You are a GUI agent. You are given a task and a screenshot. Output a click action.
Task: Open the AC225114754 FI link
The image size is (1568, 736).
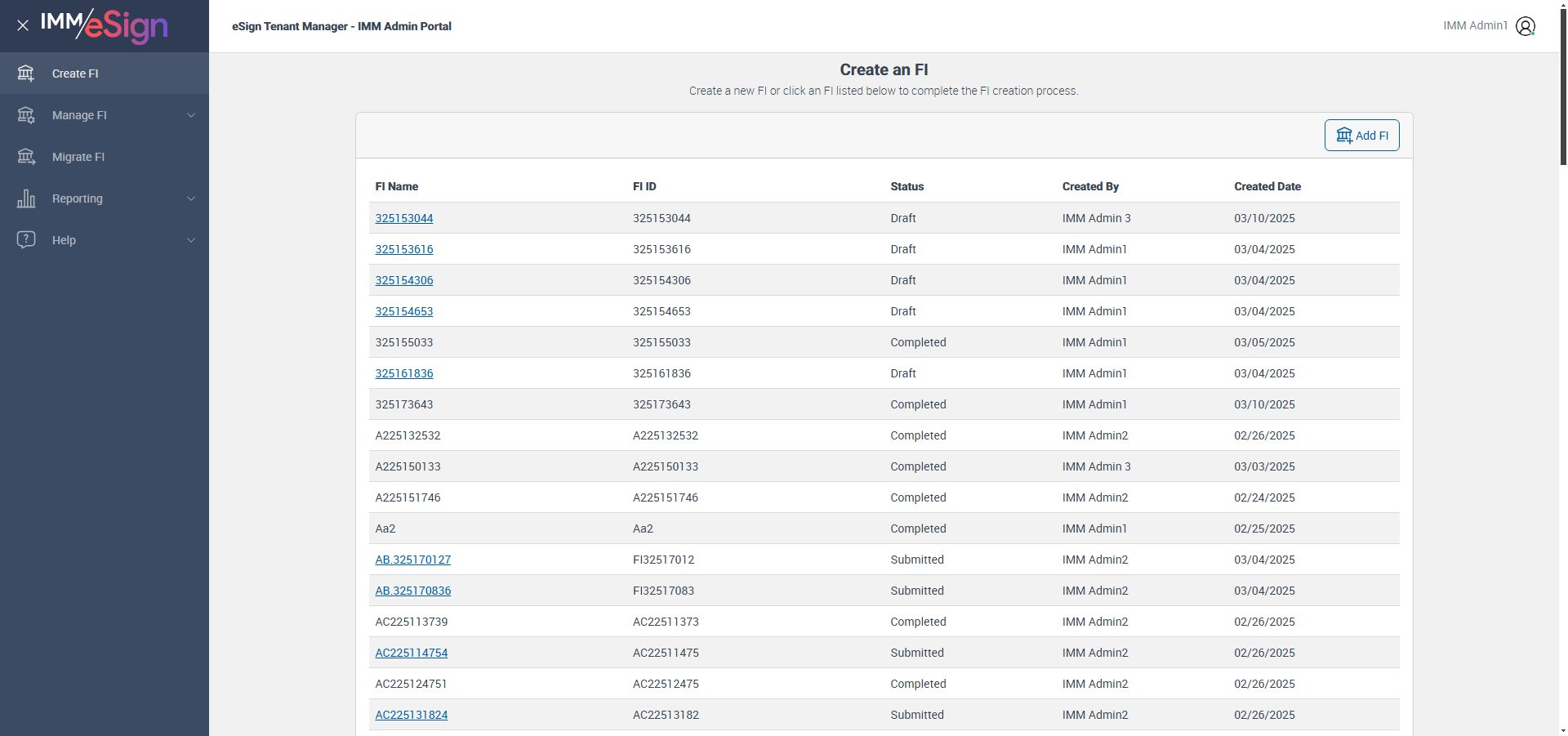(412, 653)
